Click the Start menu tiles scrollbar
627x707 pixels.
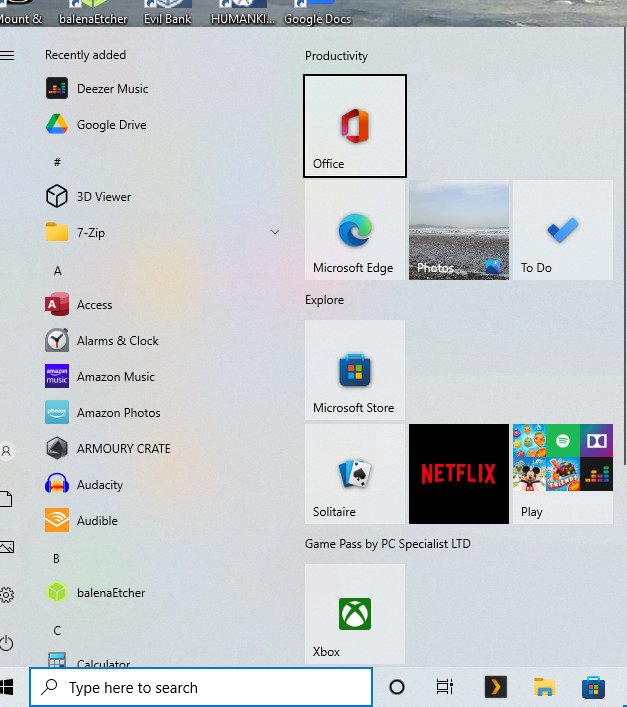coord(625,246)
